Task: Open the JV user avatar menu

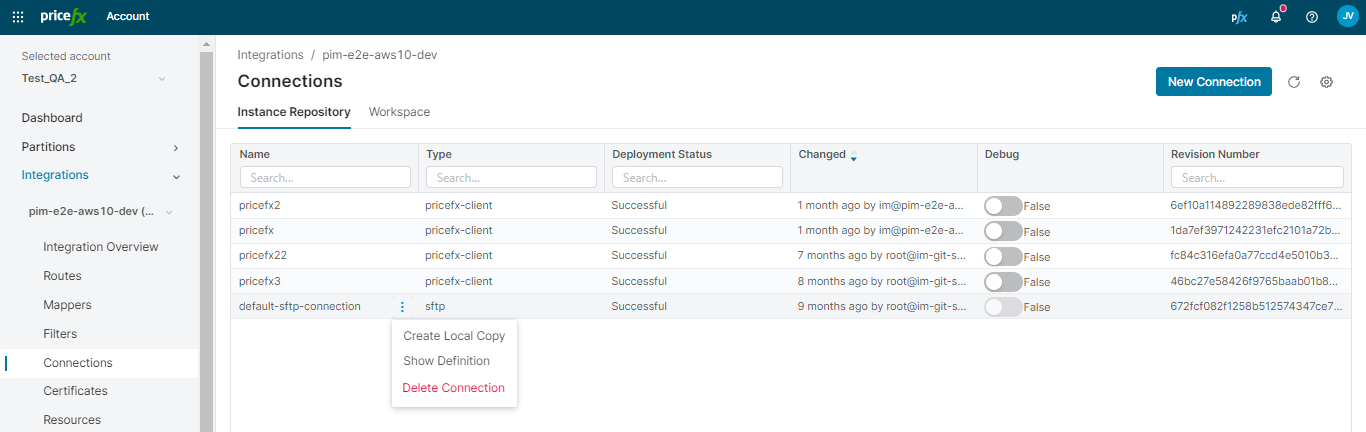Action: click(x=1347, y=16)
